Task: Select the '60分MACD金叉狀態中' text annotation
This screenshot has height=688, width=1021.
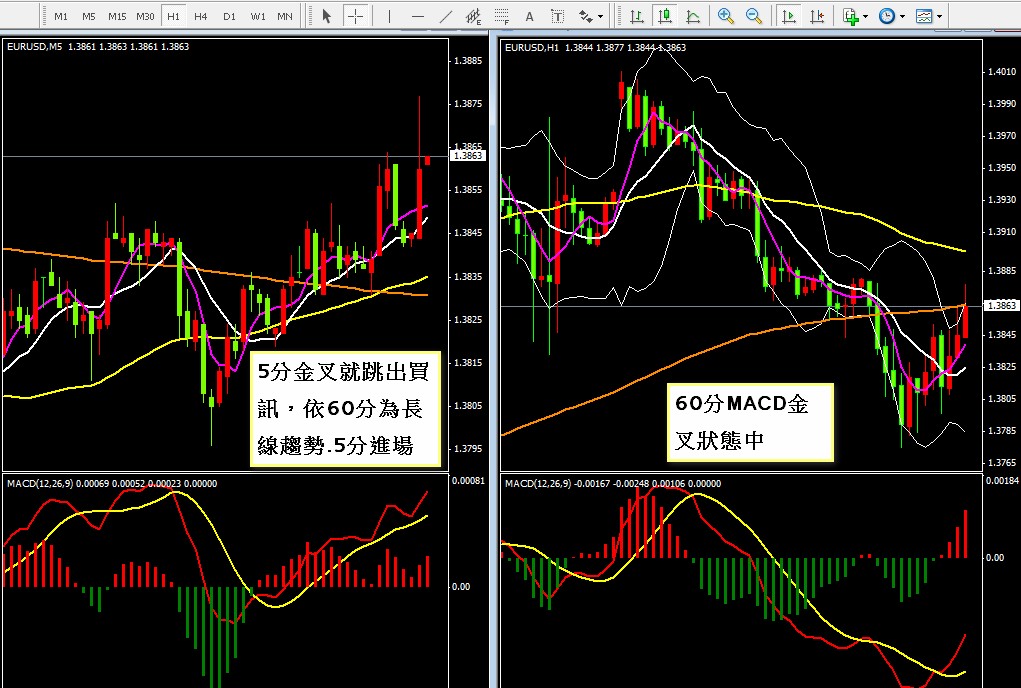Action: pos(750,421)
